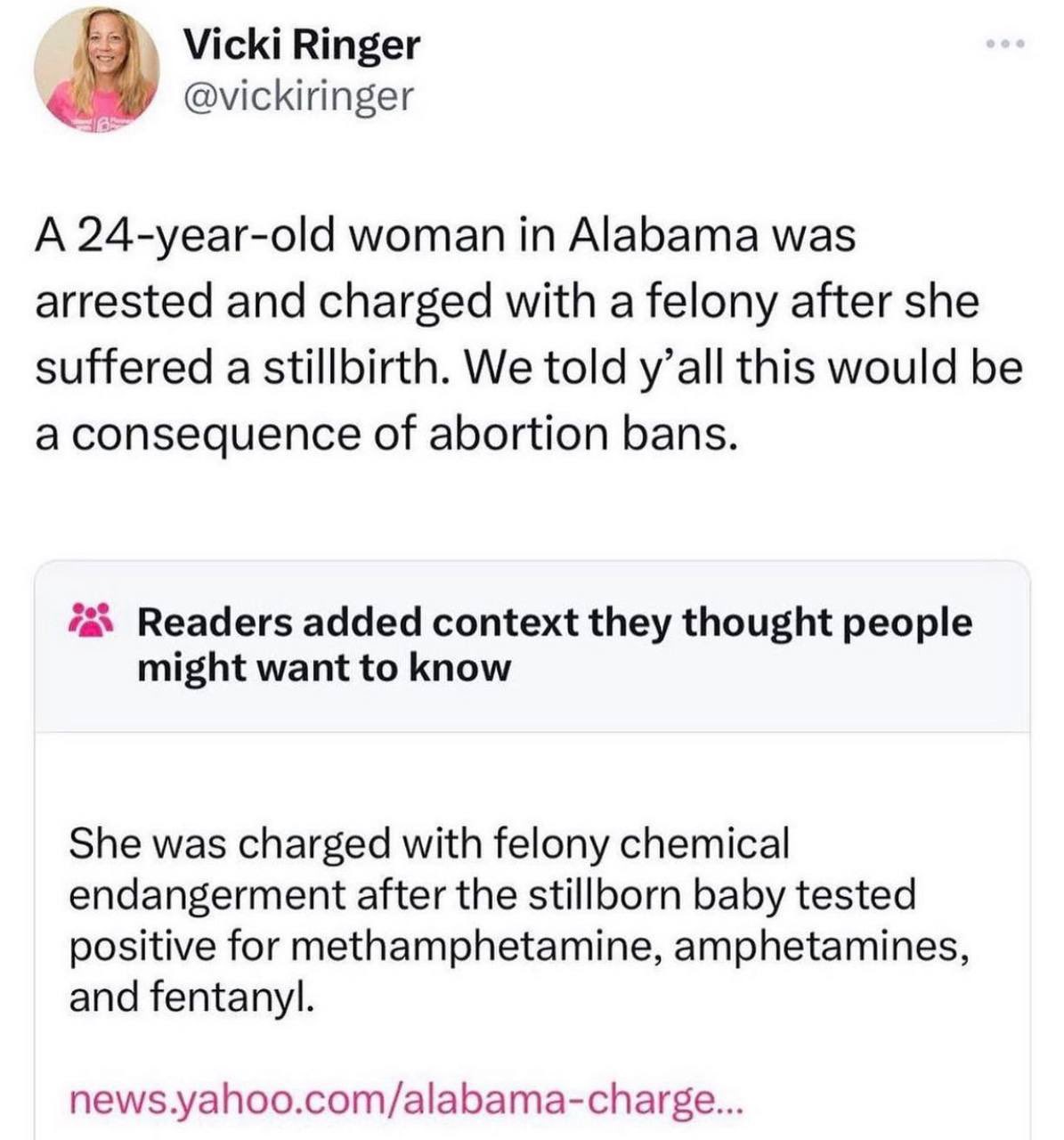Open the @vickiringer handle
The width and height of the screenshot is (1064, 1140).
pos(298,95)
